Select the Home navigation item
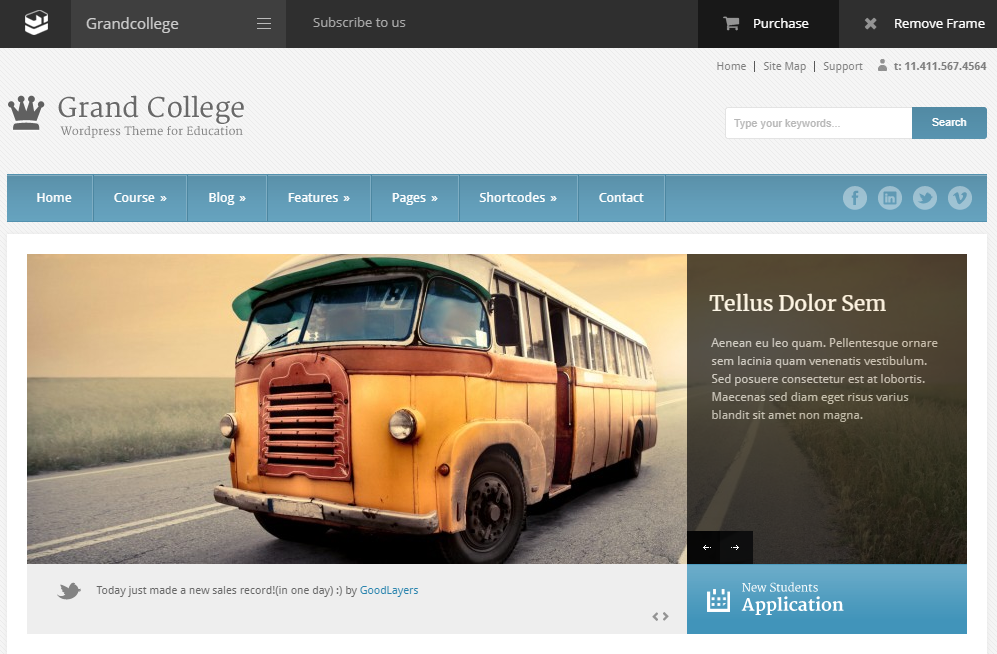Viewport: 997px width, 654px height. click(53, 198)
